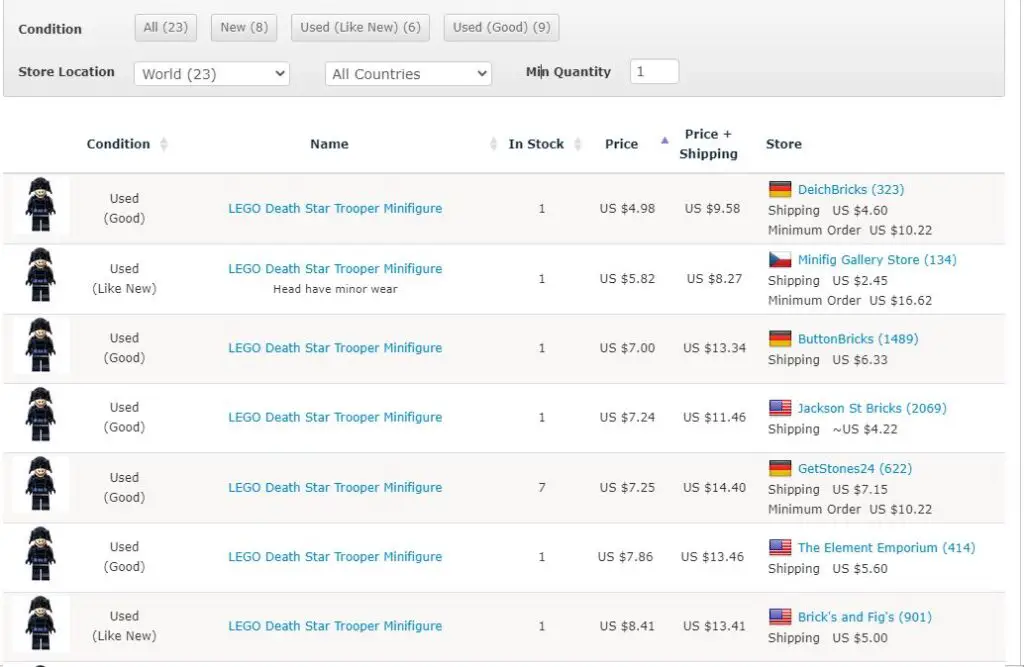Viewport: 1024px width, 667px height.
Task: Open minifigure thumbnail in Jackson St Bricks row
Action: (x=40, y=414)
